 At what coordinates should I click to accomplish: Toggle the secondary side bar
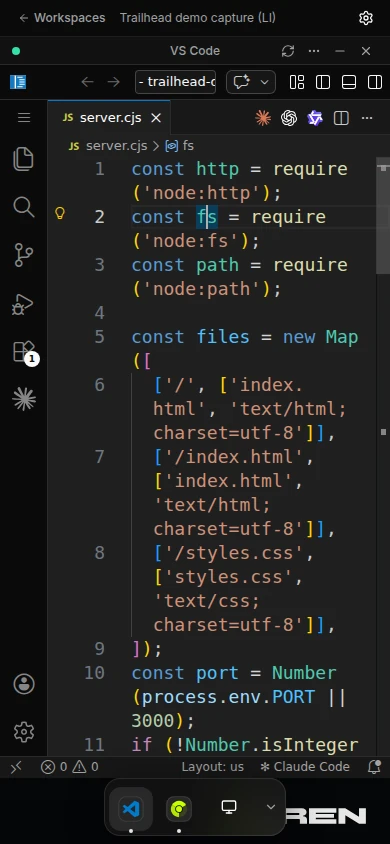pyautogui.click(x=375, y=82)
